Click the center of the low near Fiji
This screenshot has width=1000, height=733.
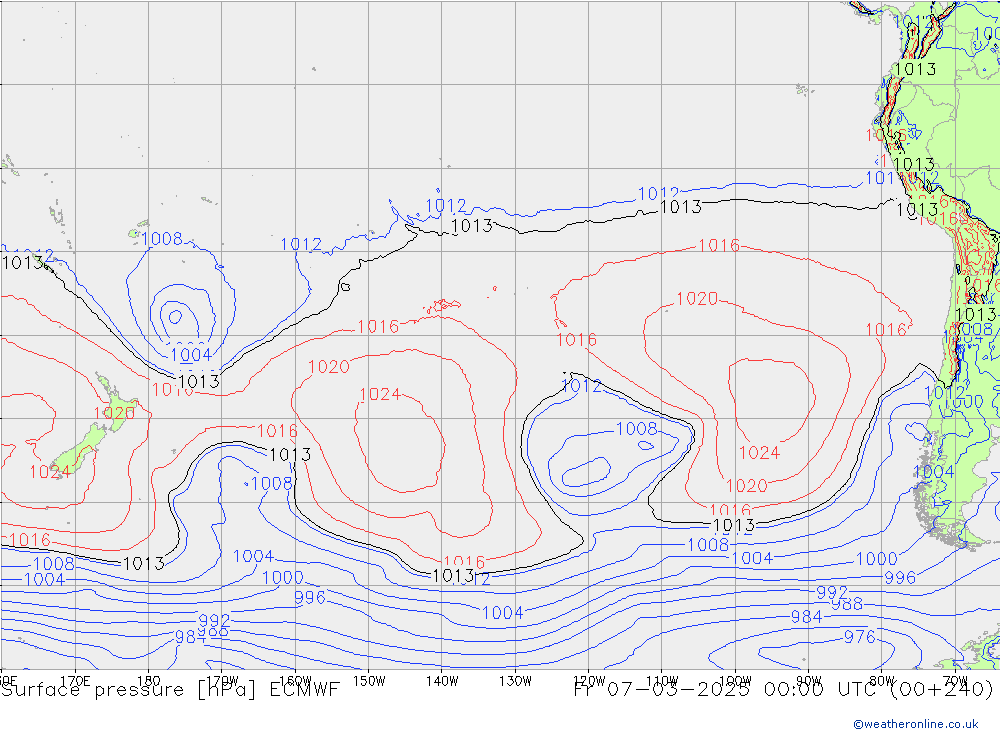click(x=175, y=317)
